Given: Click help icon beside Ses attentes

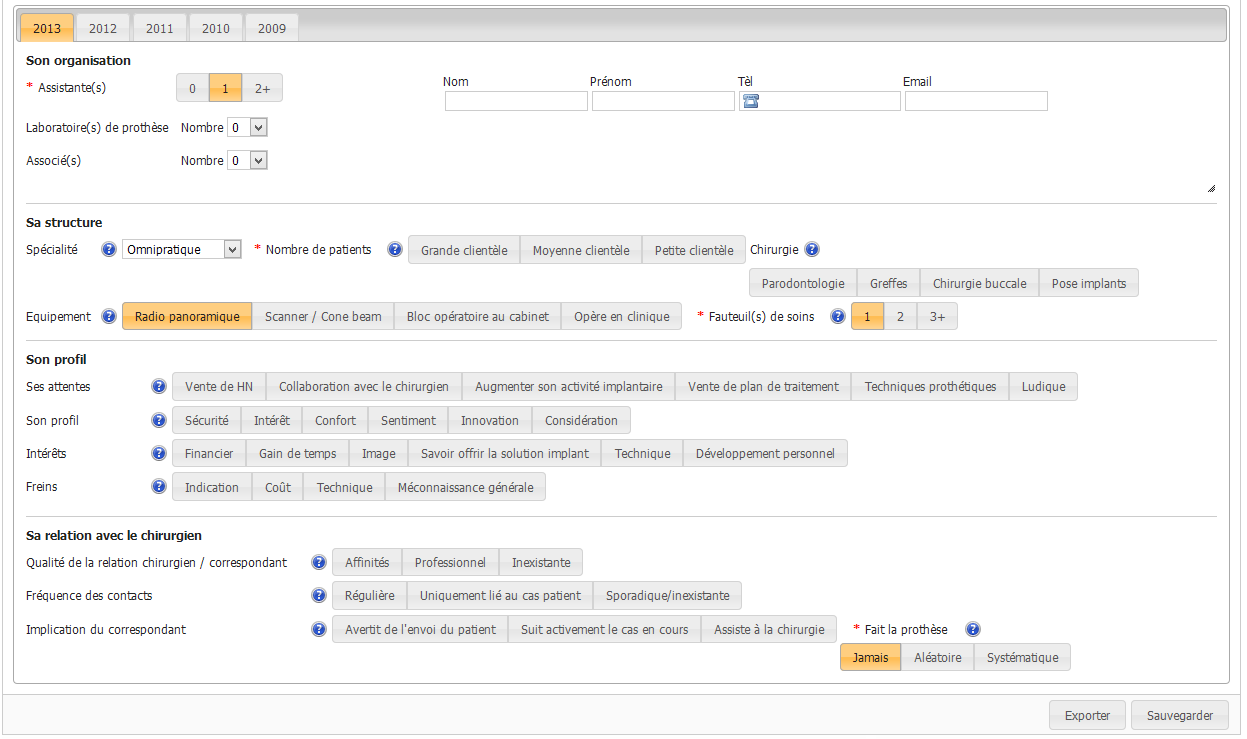Looking at the screenshot, I should point(158,387).
